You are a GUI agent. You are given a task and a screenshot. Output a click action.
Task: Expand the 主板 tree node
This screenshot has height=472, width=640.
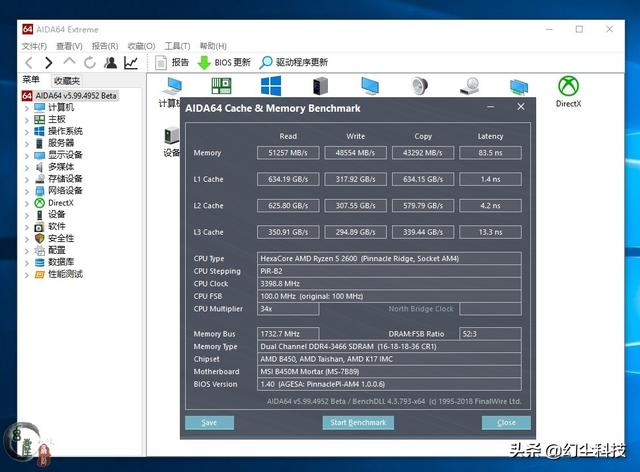(x=27, y=120)
